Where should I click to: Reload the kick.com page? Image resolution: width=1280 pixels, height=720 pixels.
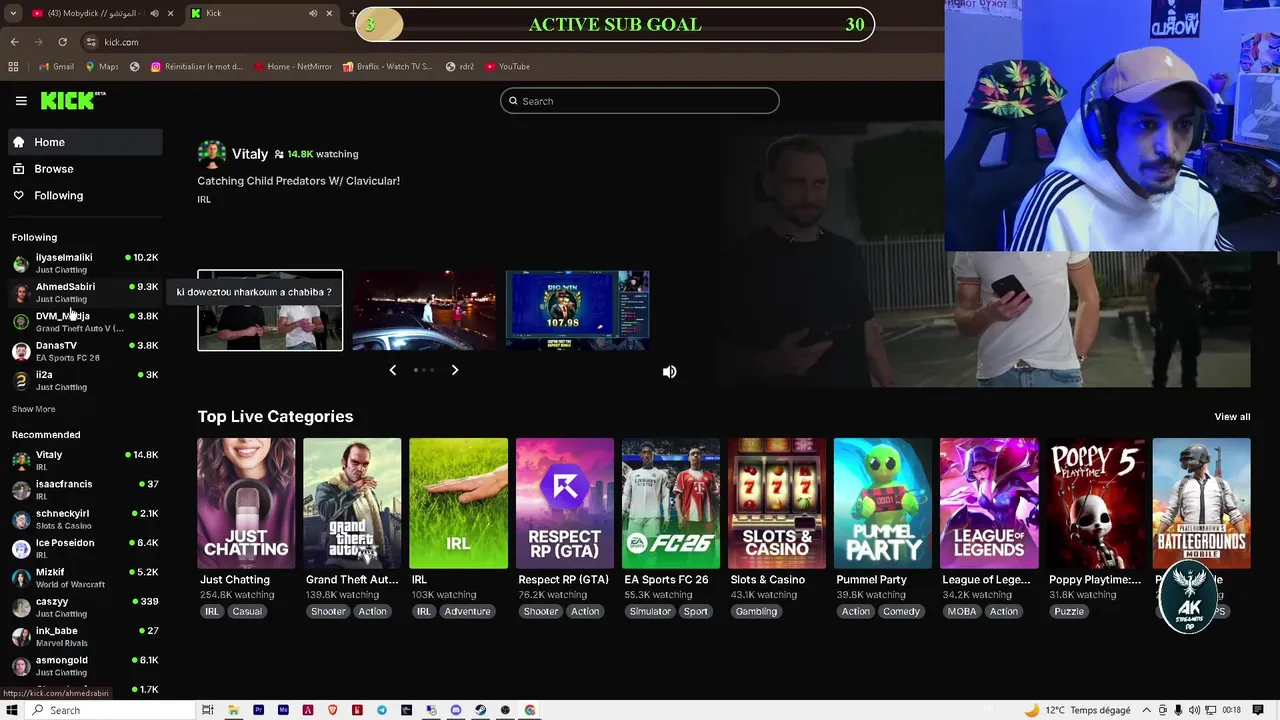pos(62,42)
